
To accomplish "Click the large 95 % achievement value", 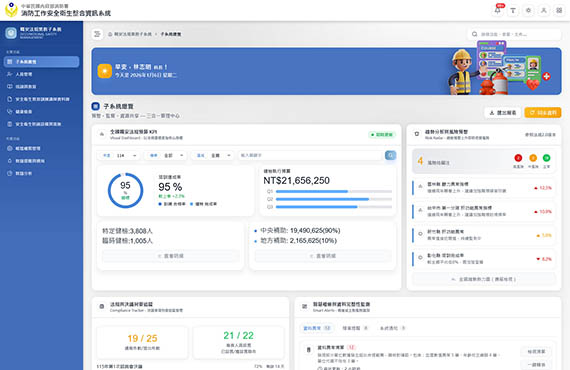I will tap(170, 187).
